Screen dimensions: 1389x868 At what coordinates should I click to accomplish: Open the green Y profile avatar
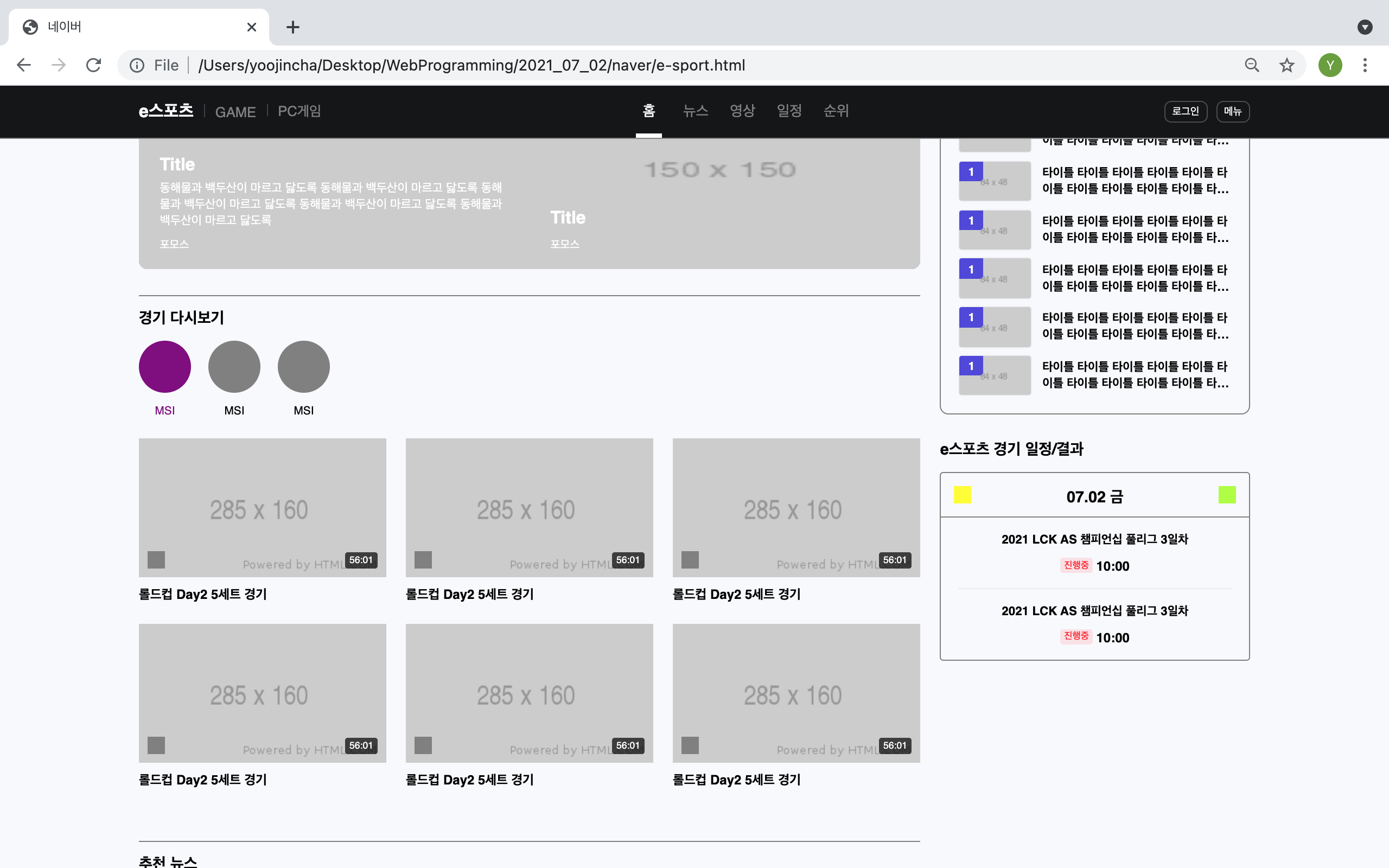pos(1330,65)
